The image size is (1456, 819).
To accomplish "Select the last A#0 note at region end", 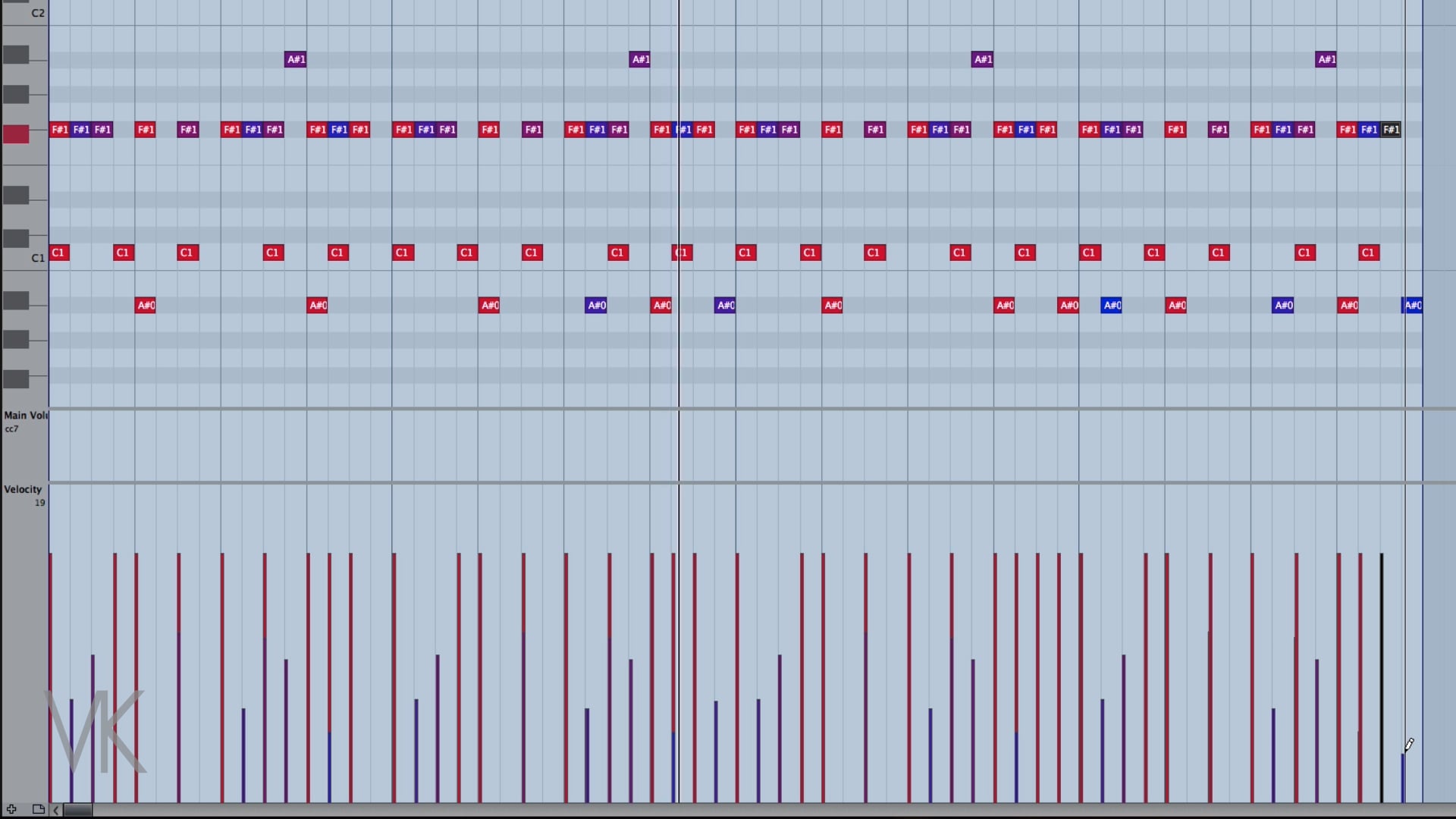I will coord(1413,306).
